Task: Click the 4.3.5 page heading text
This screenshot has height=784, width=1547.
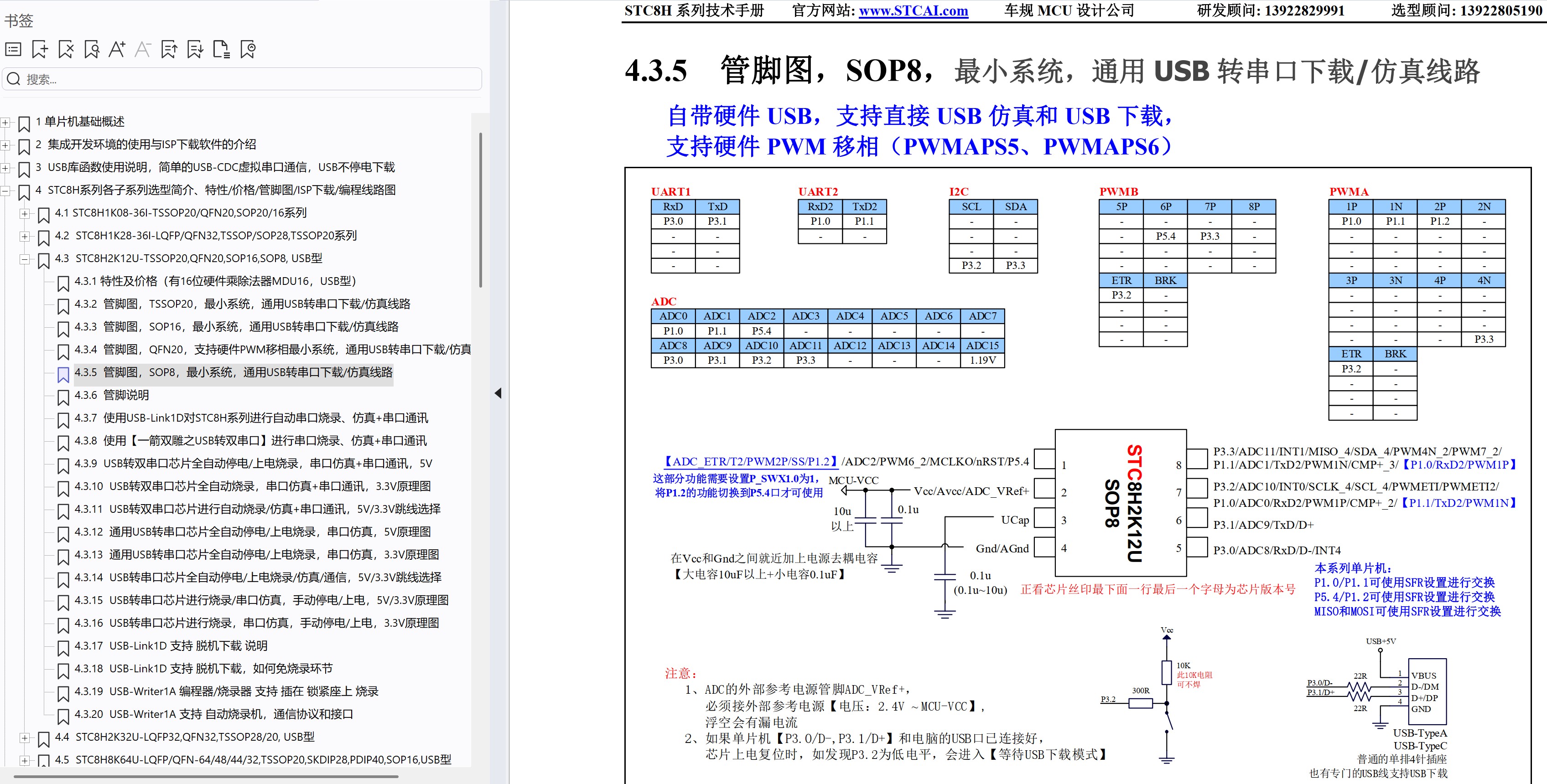Action: pyautogui.click(x=1052, y=70)
